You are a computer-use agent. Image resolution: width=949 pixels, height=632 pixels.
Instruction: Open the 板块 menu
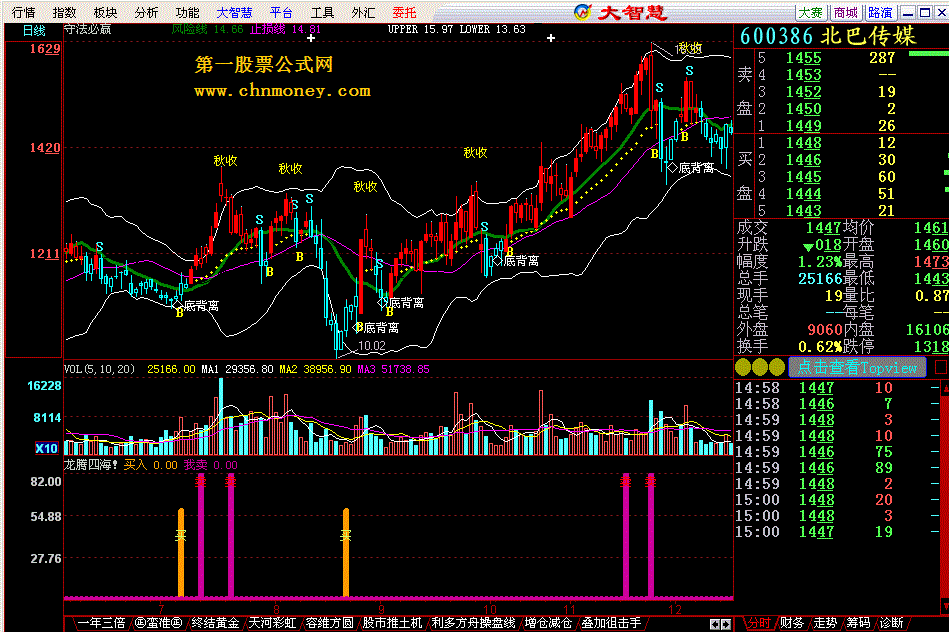click(x=105, y=12)
